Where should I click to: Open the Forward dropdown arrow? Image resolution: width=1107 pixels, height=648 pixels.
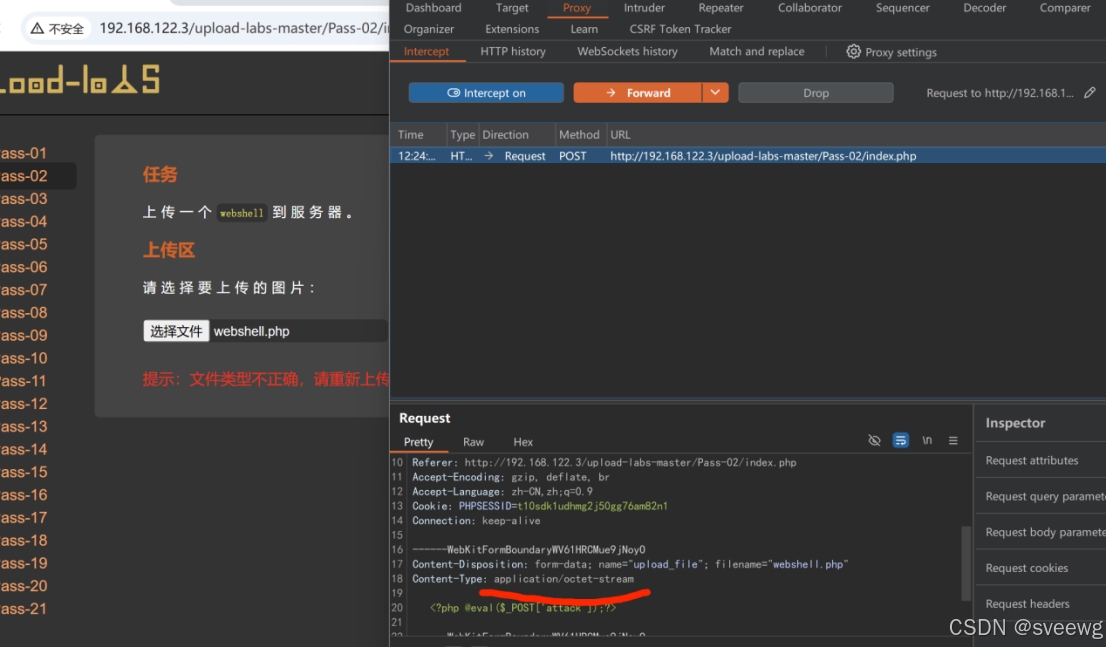(715, 92)
